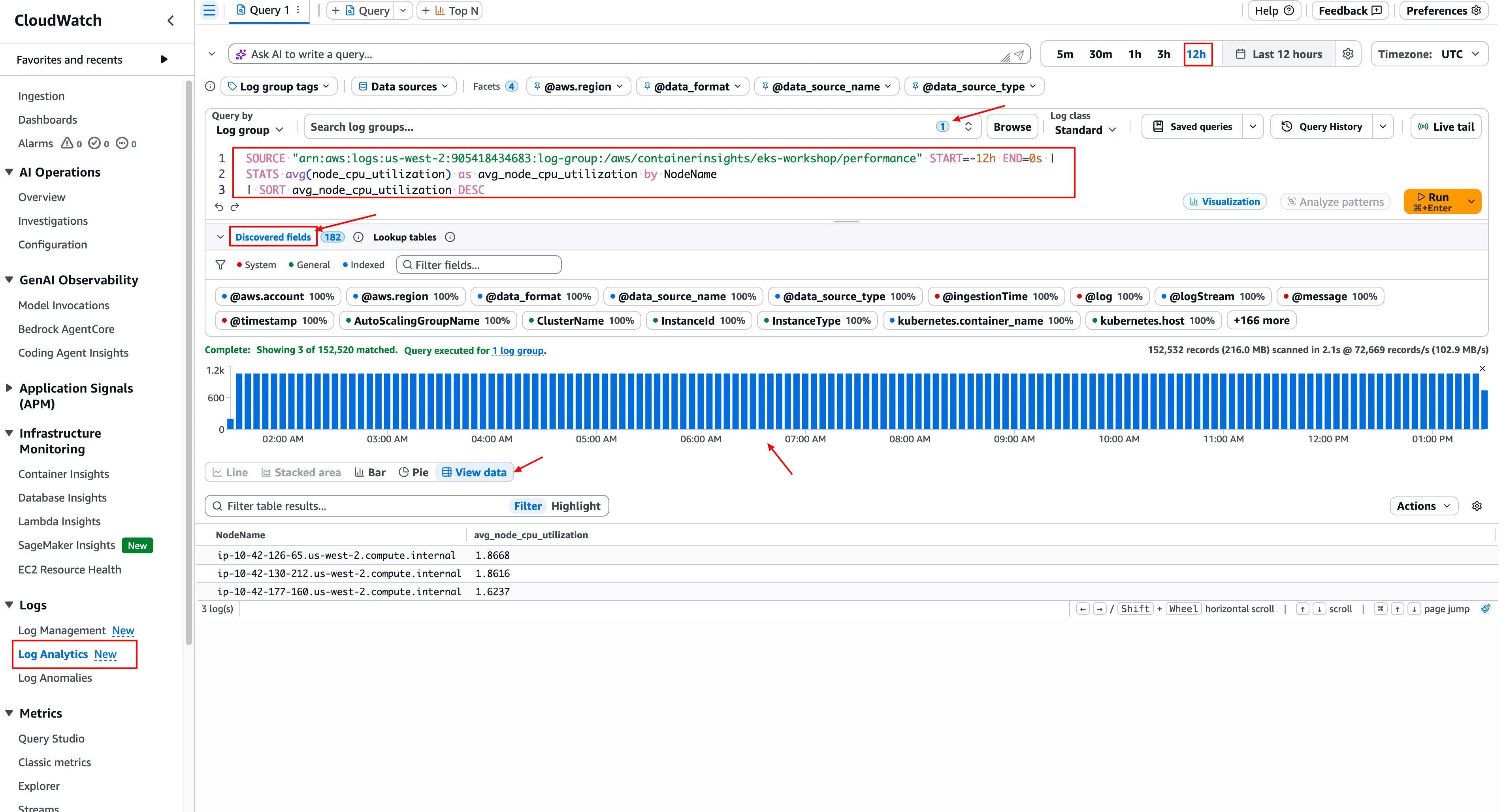The image size is (1507, 812).
Task: Open table column settings gear
Action: (x=1477, y=506)
